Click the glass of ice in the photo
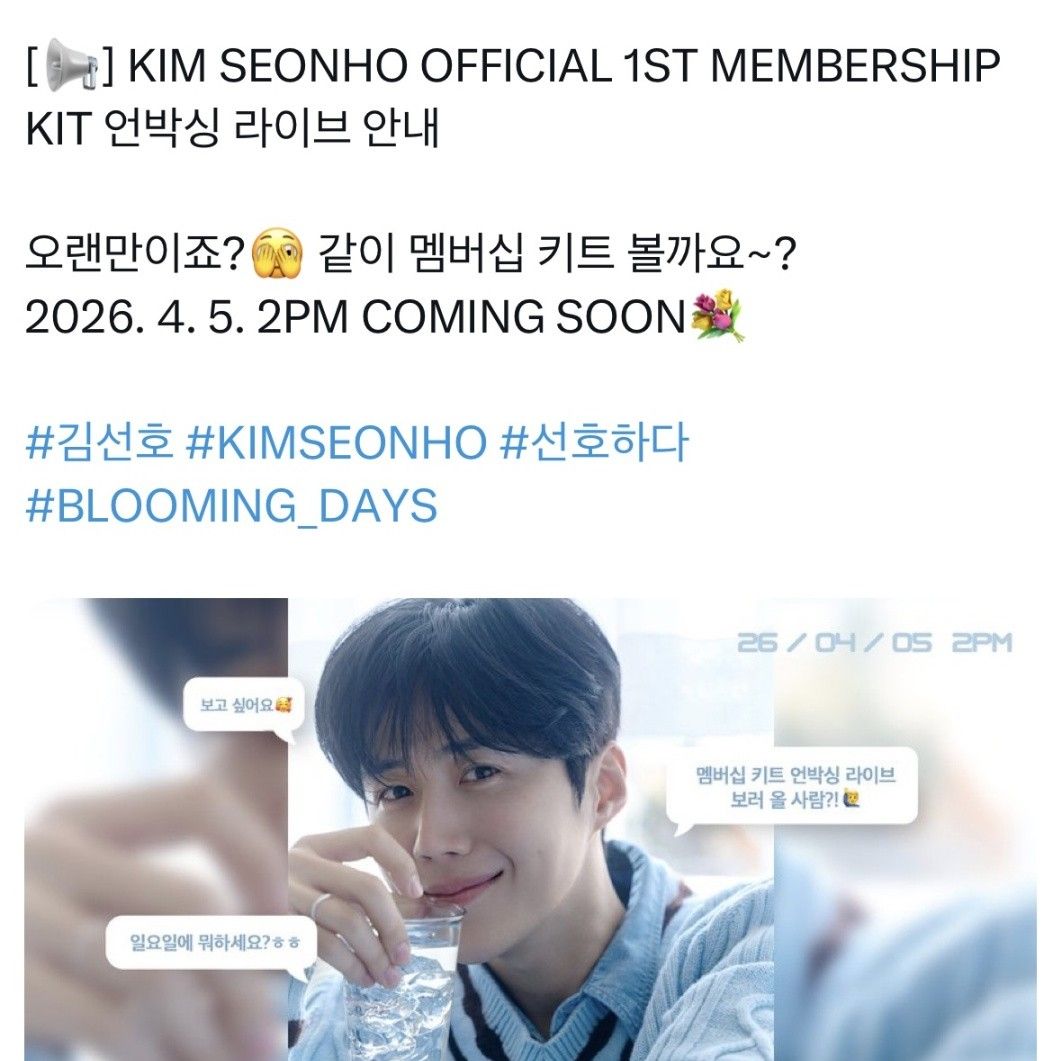This screenshot has height=1061, width=1061. click(x=404, y=981)
